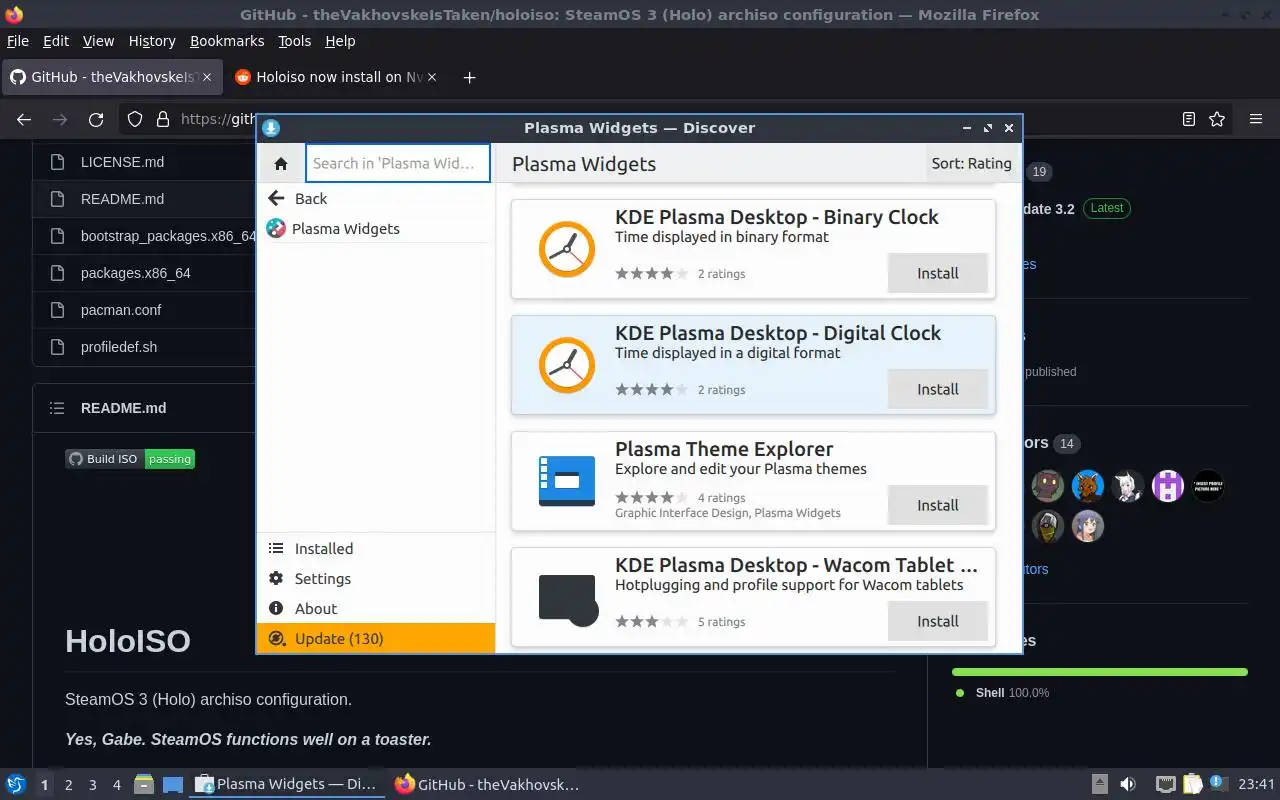Click the Firefox tracking protection shield
Image resolution: width=1280 pixels, height=800 pixels.
pyautogui.click(x=135, y=119)
